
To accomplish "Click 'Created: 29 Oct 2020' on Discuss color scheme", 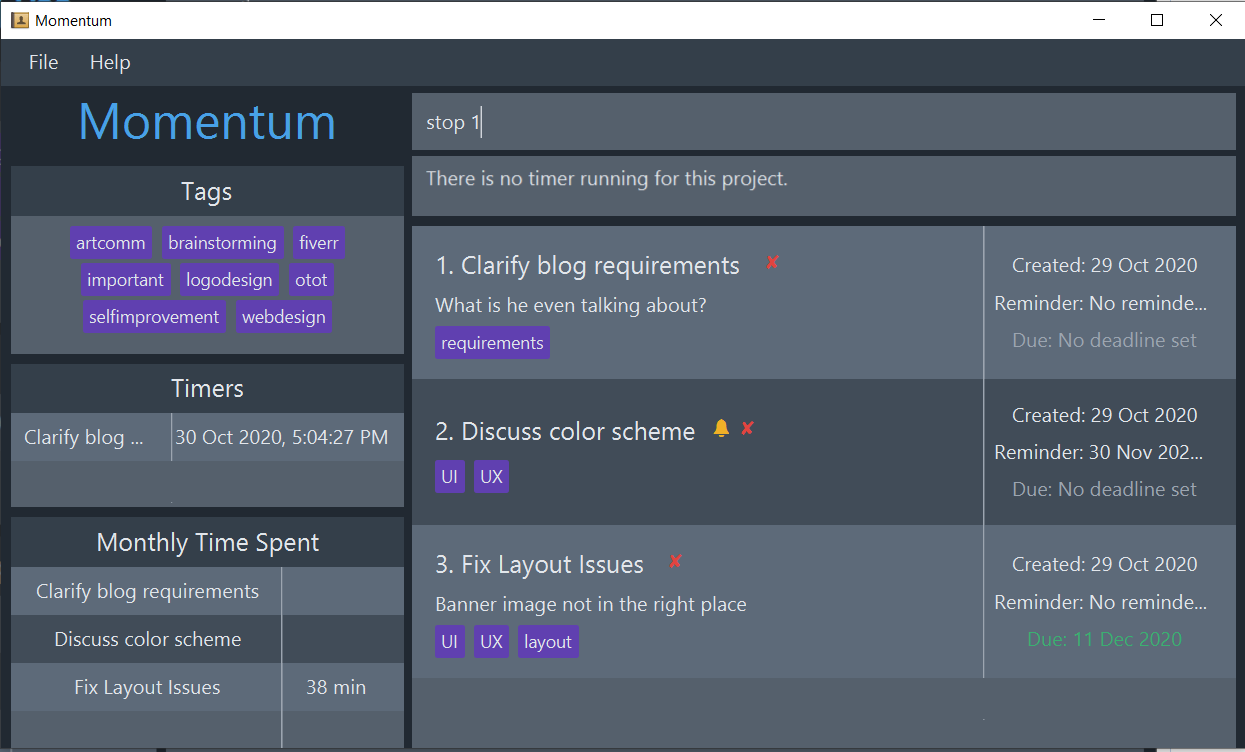I will pos(1104,415).
